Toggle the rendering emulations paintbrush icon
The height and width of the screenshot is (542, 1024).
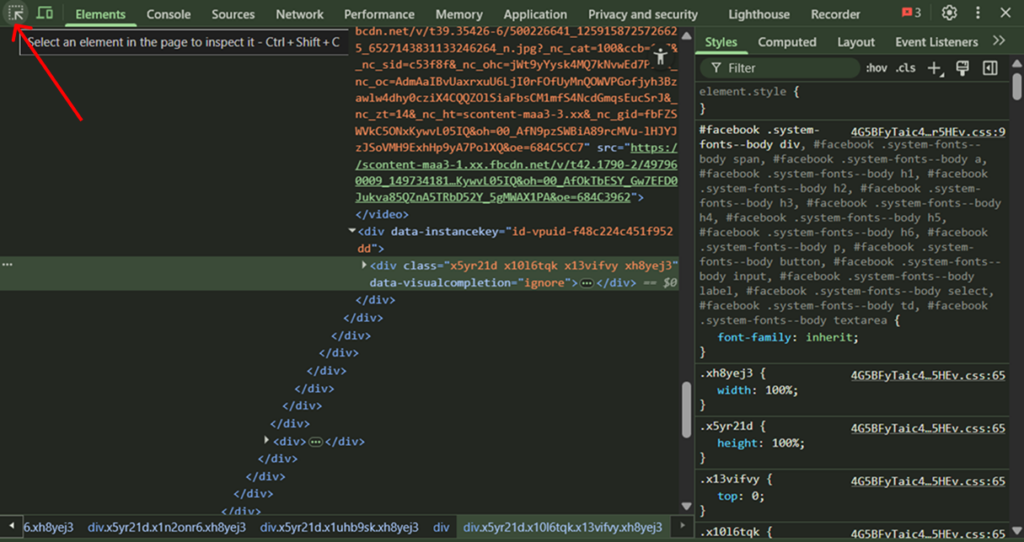[x=962, y=68]
